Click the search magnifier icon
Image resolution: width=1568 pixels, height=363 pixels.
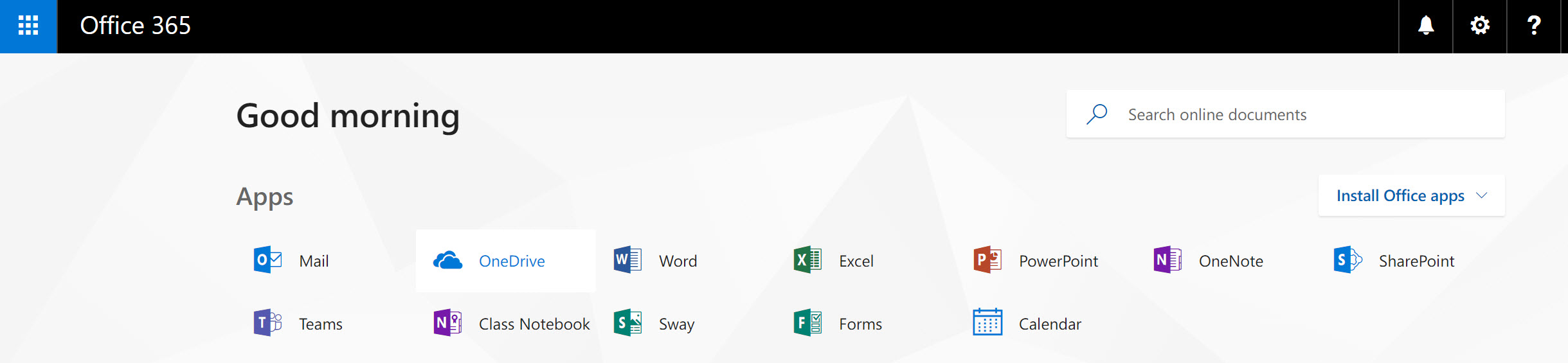tap(1097, 114)
